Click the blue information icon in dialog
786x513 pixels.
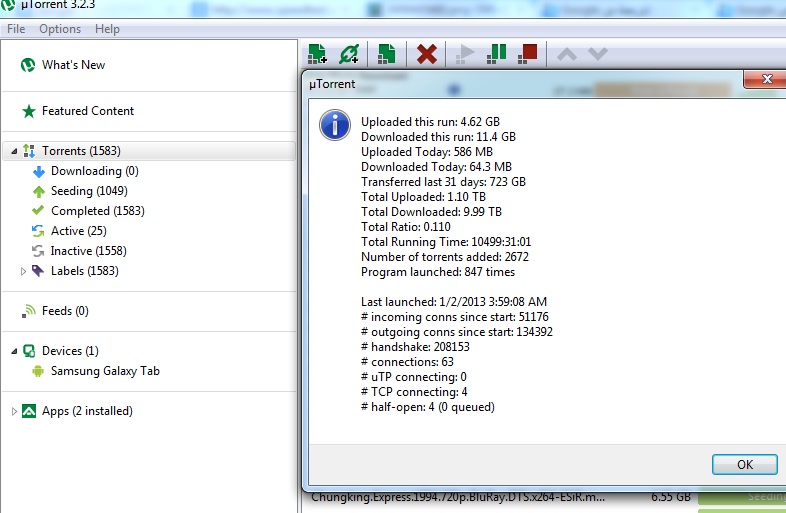(x=335, y=125)
